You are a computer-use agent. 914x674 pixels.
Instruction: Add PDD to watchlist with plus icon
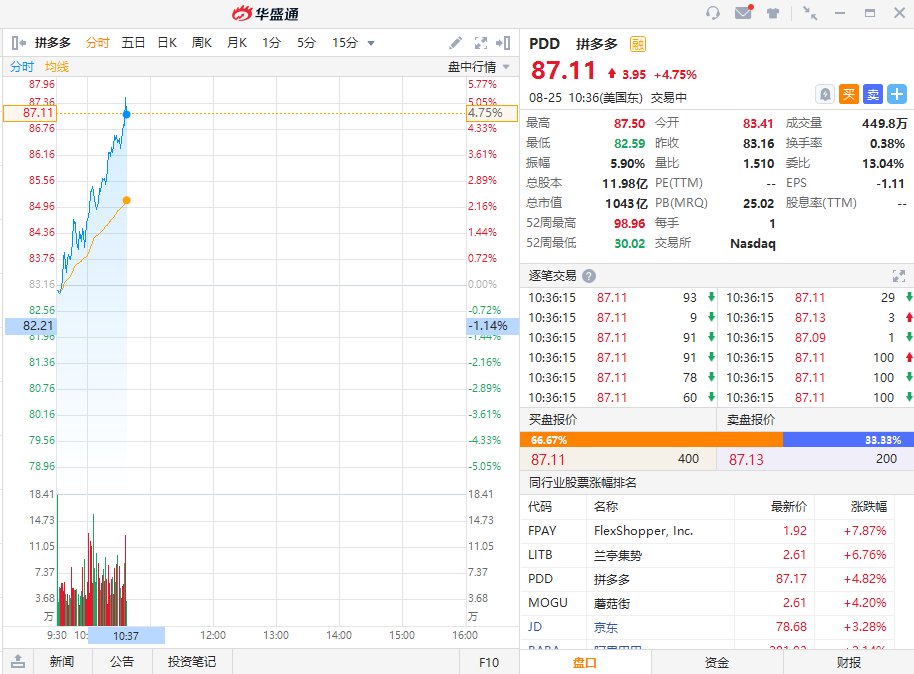(x=897, y=94)
